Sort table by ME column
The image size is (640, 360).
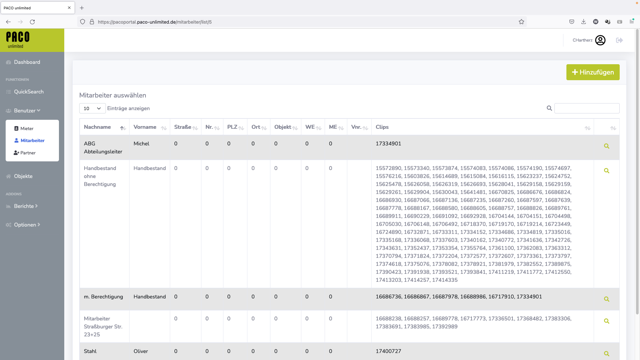click(336, 127)
